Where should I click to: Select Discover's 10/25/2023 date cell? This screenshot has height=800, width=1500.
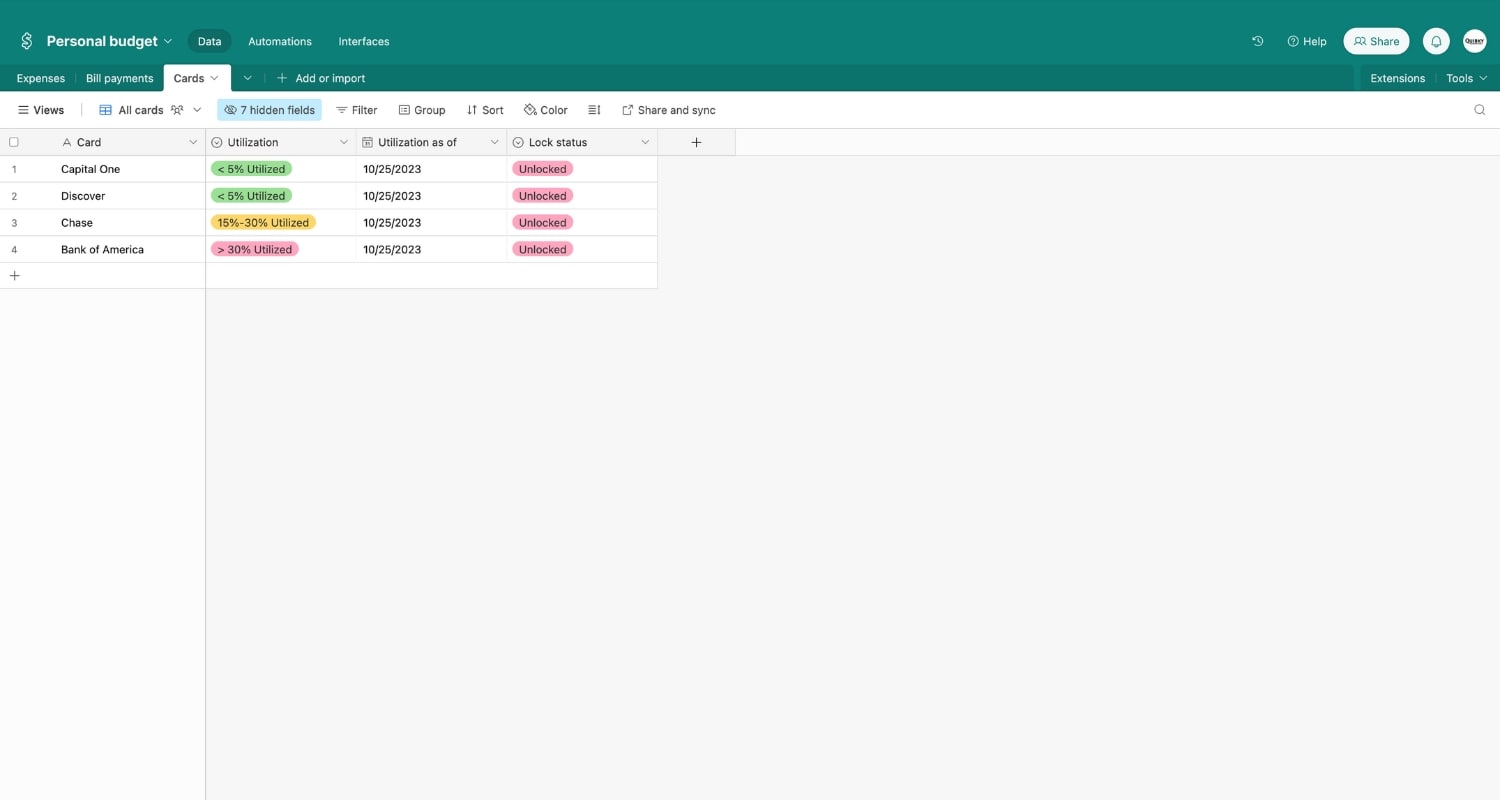[431, 196]
